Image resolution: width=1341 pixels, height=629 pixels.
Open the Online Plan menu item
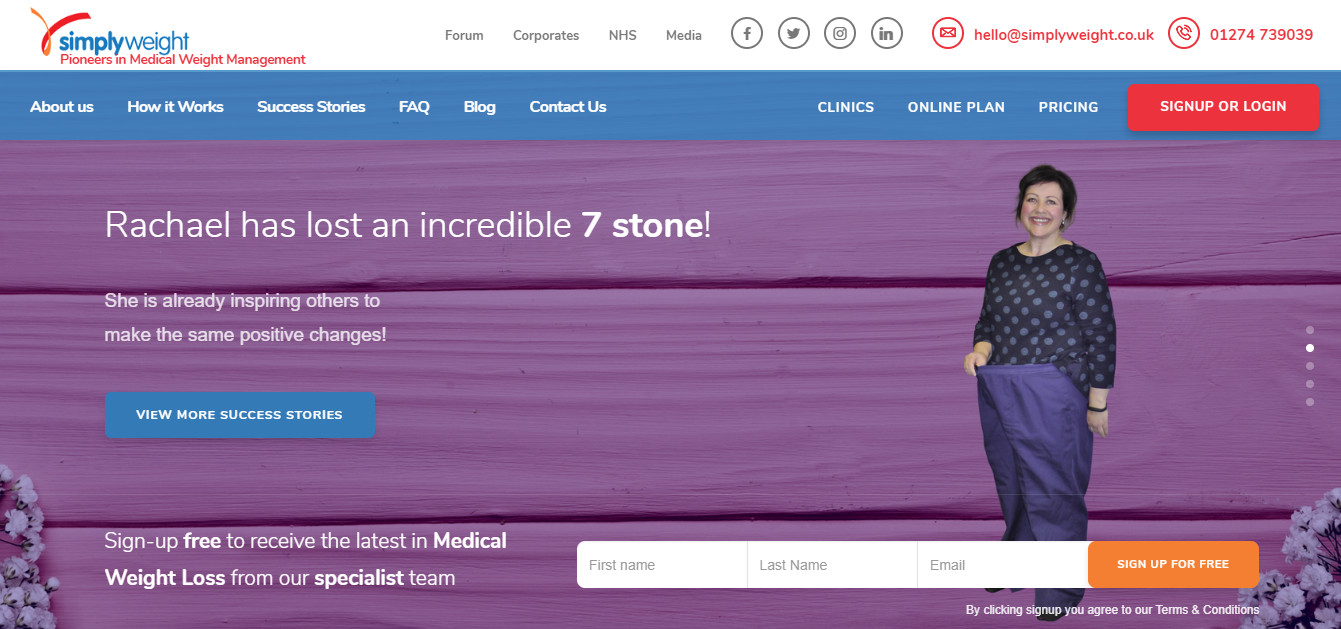956,107
